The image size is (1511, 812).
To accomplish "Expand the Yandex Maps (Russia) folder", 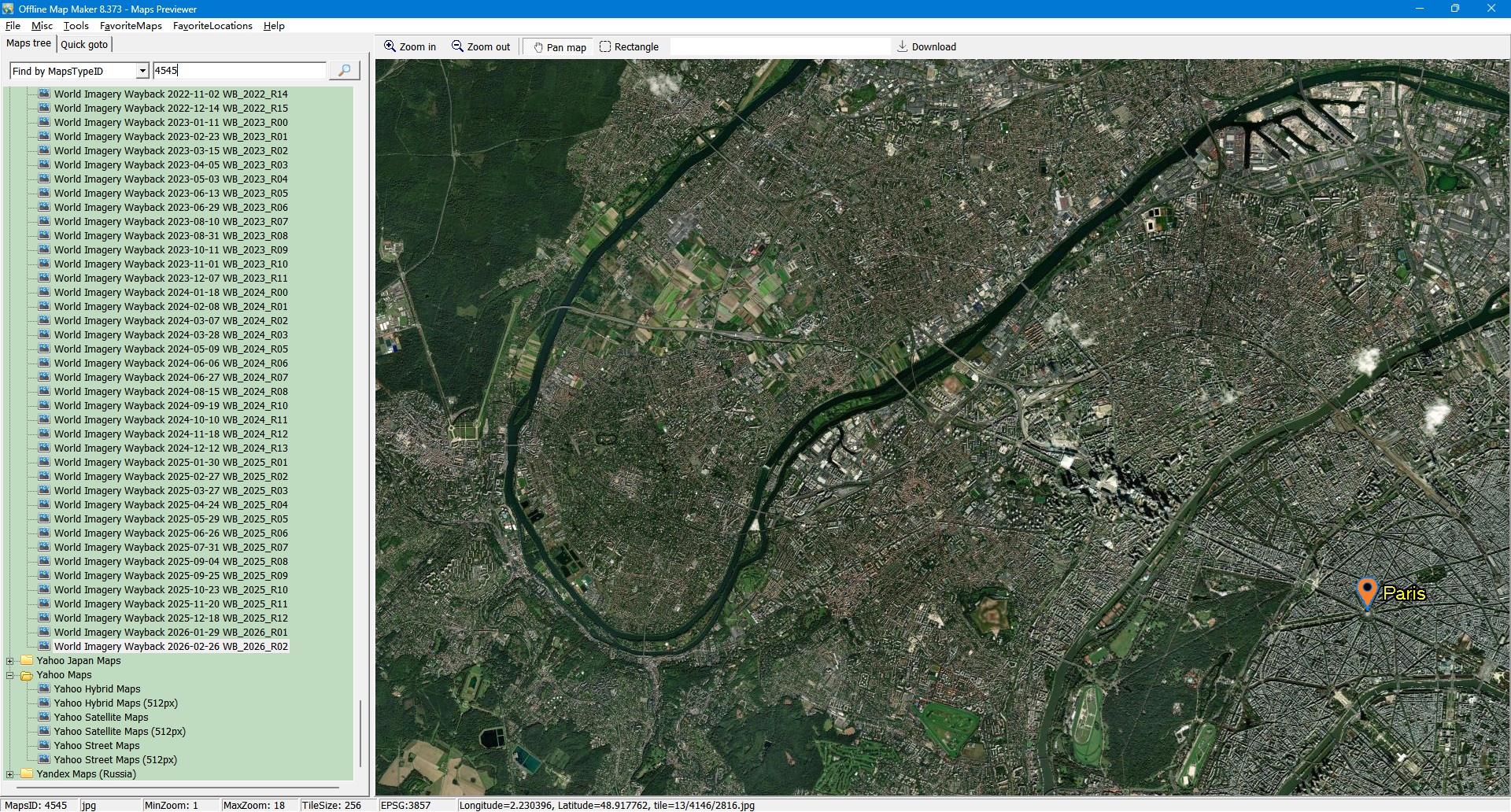I will pos(10,774).
